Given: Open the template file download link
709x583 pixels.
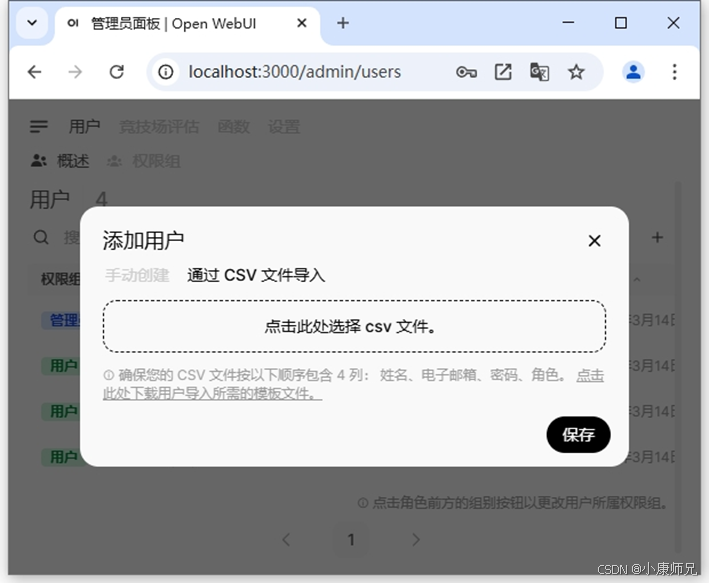Looking at the screenshot, I should coord(213,393).
